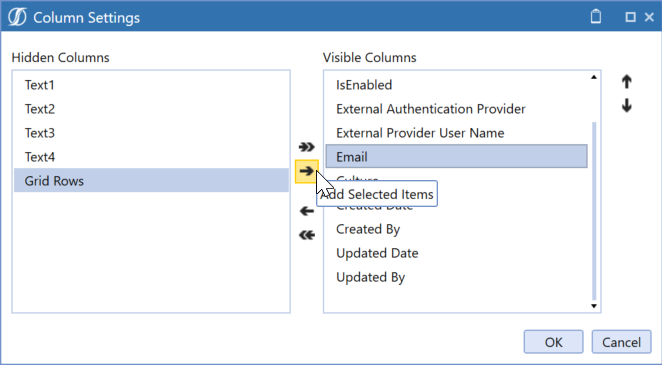
Task: Dismiss the dialog with the Cancel button
Action: tap(621, 342)
